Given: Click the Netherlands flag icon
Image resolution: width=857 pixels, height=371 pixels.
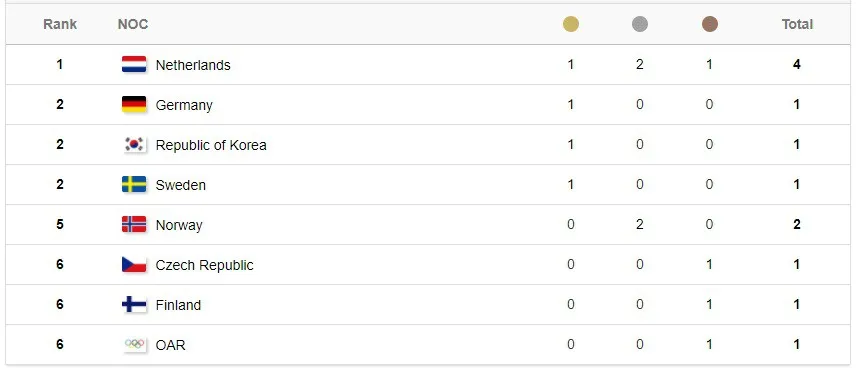Looking at the screenshot, I should [x=134, y=64].
